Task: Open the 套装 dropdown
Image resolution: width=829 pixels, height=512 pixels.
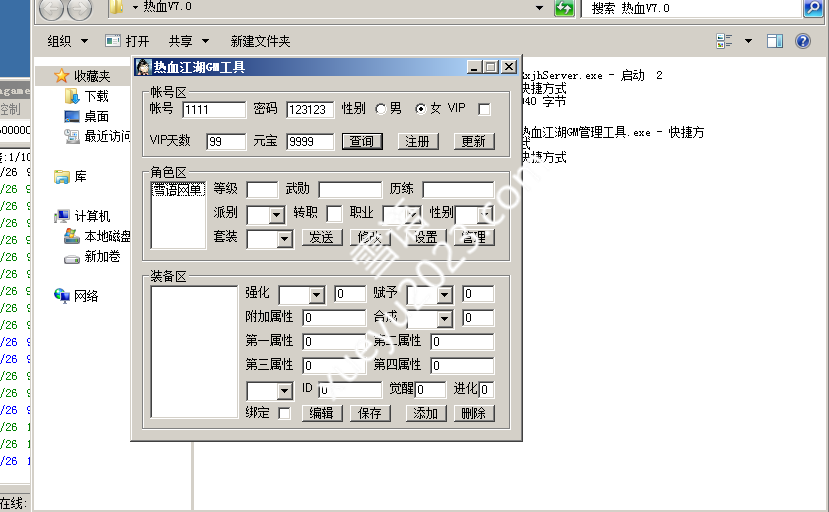Action: click(284, 239)
